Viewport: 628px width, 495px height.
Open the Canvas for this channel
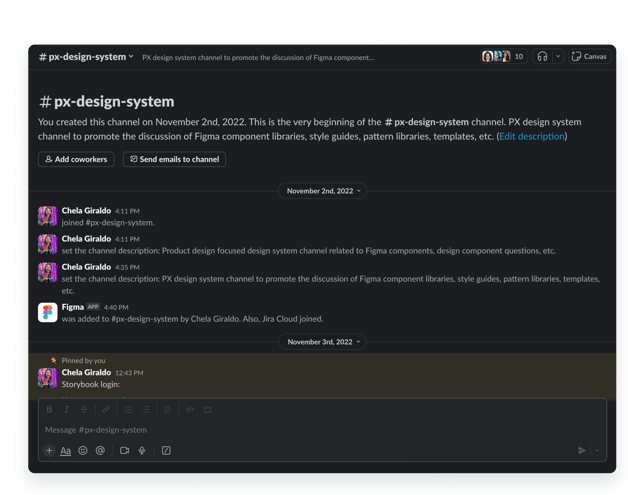pos(589,56)
